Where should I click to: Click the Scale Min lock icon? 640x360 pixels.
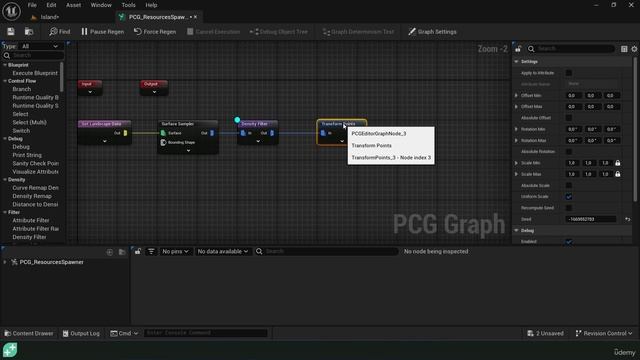pyautogui.click(x=618, y=163)
